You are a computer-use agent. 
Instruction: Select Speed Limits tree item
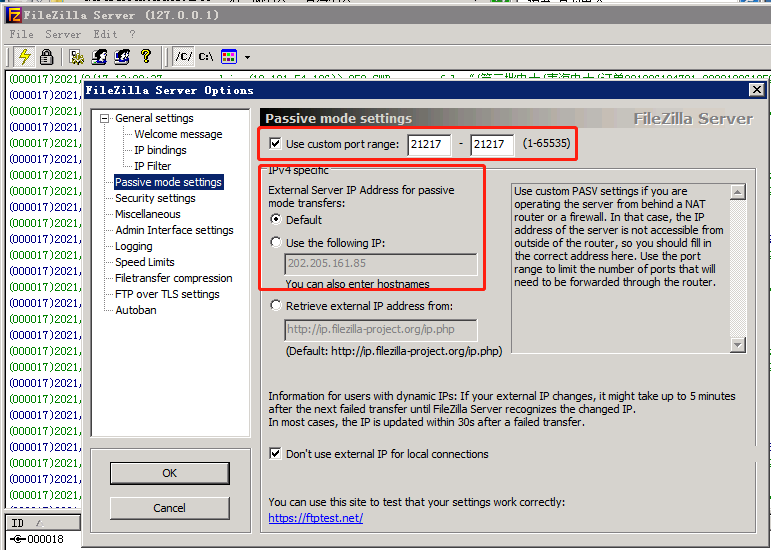click(145, 262)
